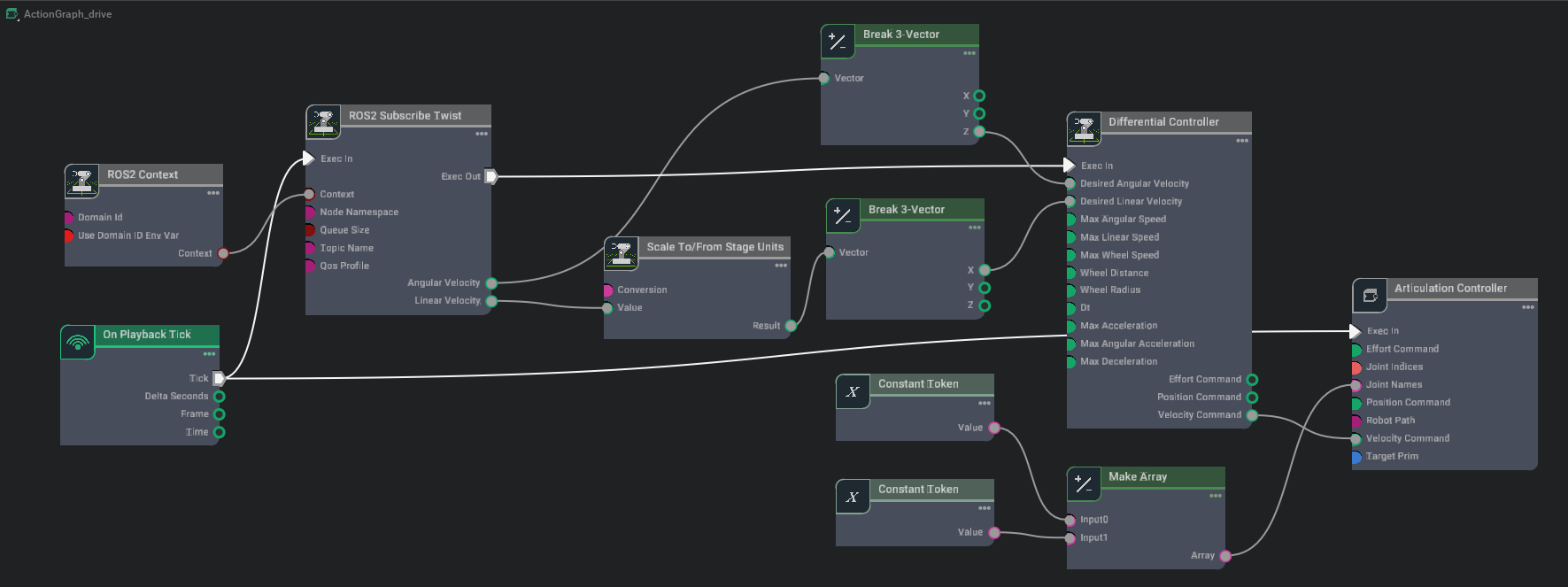This screenshot has width=1568, height=587.
Task: Click the Linear Velocity output port
Action: [491, 301]
